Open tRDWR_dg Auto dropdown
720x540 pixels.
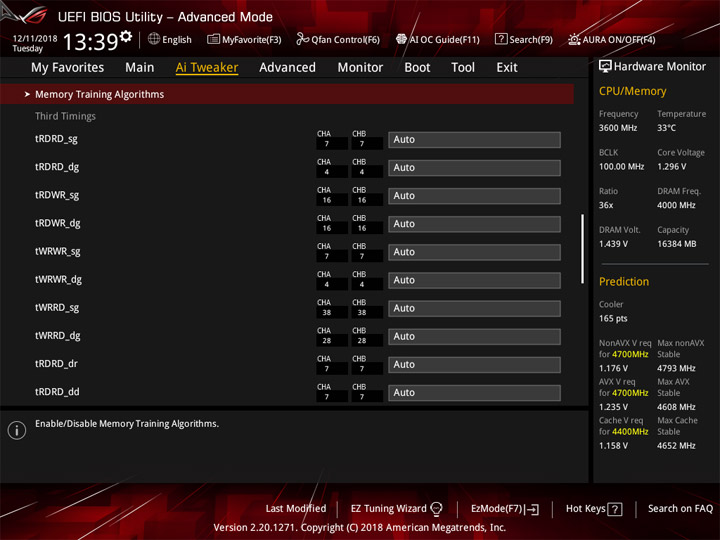(474, 224)
